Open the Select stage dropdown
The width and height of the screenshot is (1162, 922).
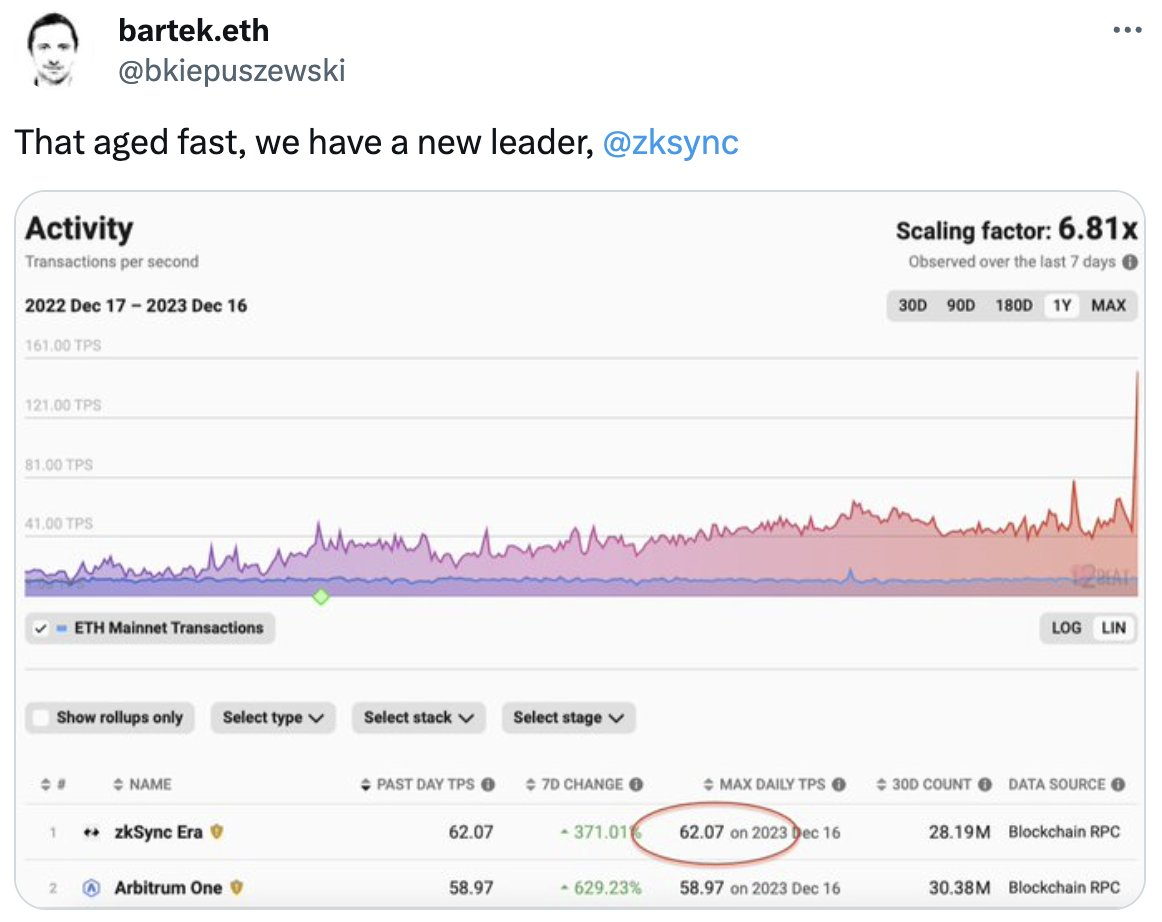(x=568, y=717)
